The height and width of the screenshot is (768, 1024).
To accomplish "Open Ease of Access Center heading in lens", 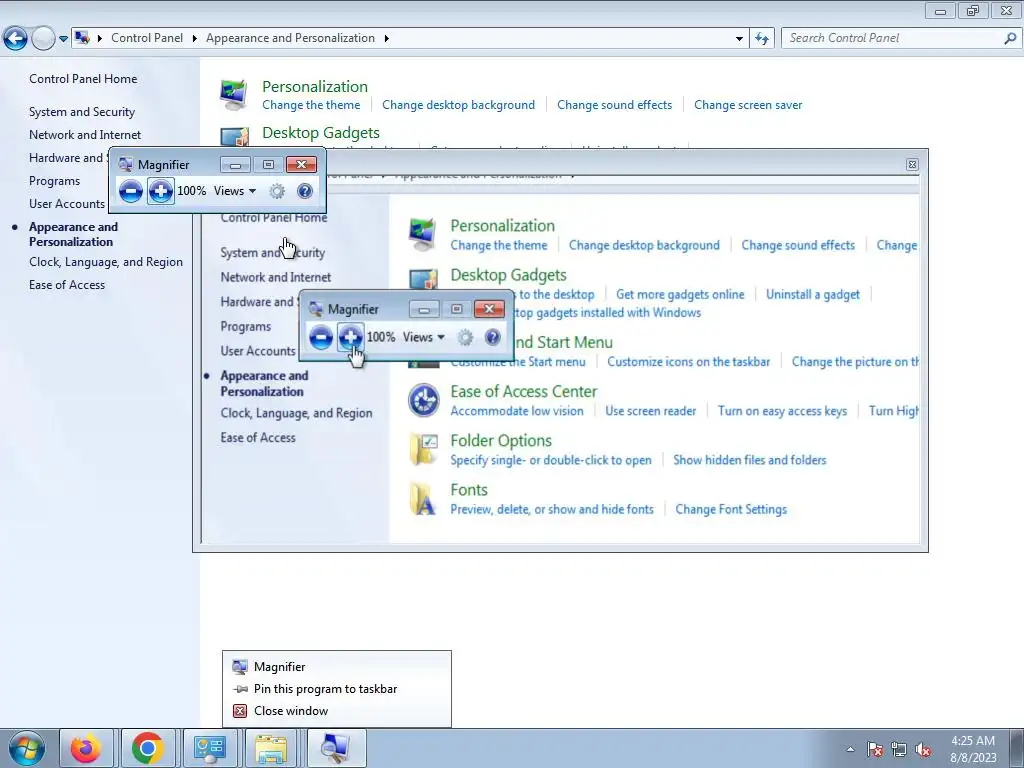I will [524, 392].
